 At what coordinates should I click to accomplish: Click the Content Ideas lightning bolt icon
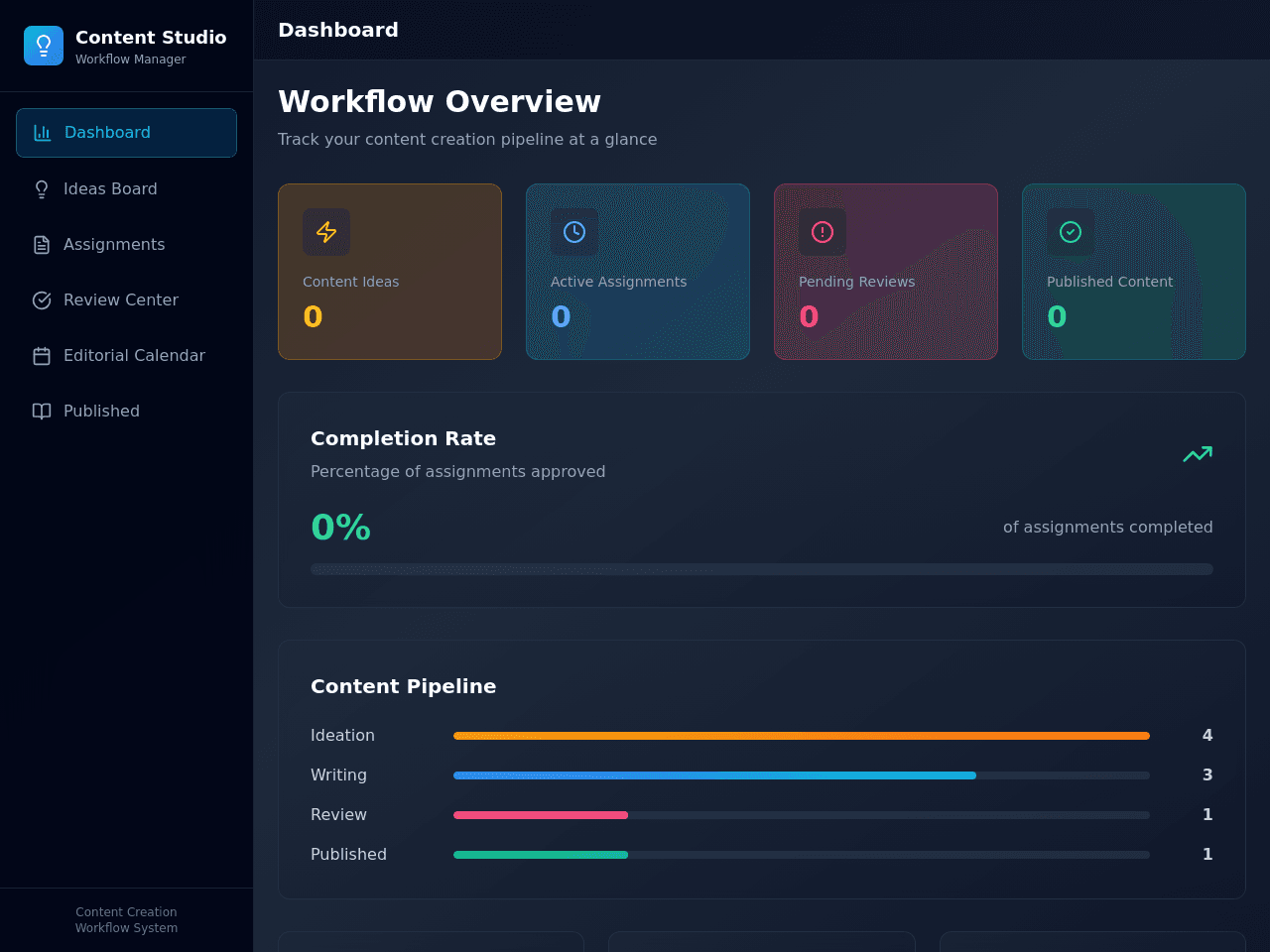tap(326, 232)
